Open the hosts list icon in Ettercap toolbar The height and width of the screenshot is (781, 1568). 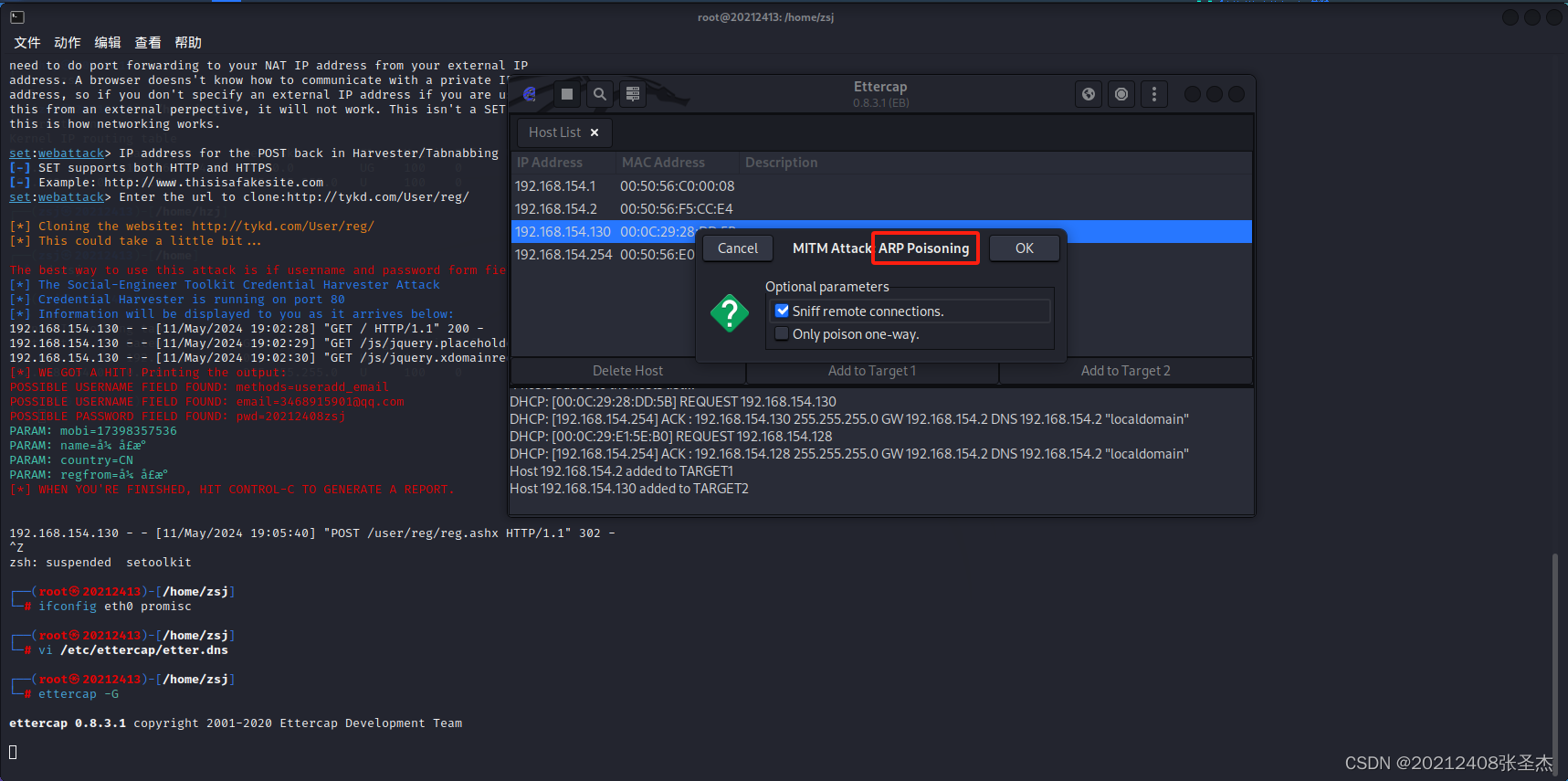(x=632, y=94)
